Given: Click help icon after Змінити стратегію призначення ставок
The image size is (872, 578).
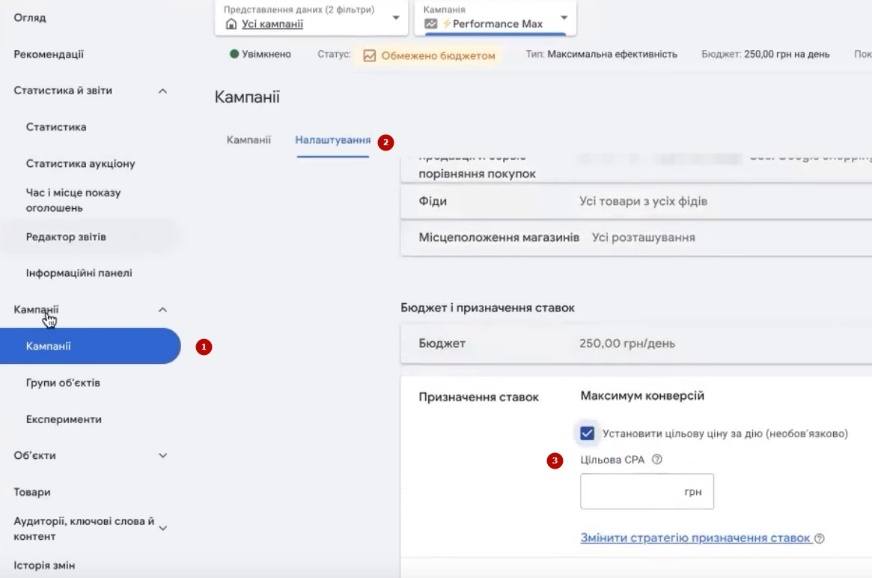Looking at the screenshot, I should [x=820, y=538].
